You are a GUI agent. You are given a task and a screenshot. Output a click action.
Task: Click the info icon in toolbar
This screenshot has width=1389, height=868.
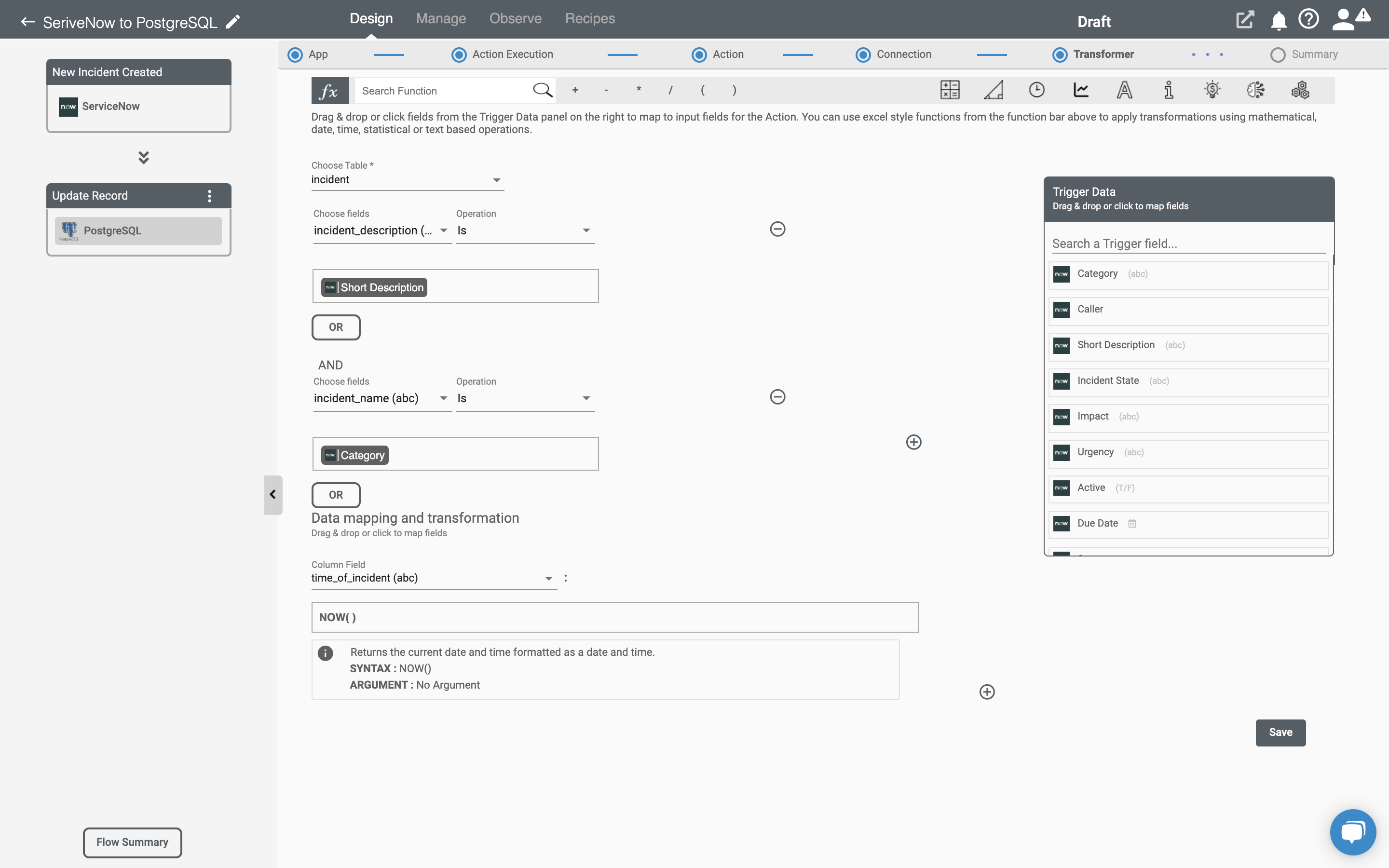tap(1168, 90)
